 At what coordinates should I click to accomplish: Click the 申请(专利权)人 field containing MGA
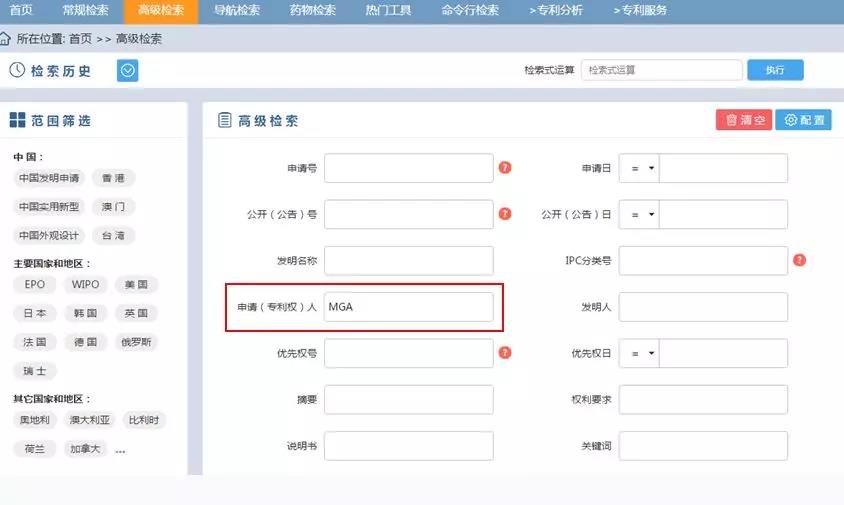(408, 307)
